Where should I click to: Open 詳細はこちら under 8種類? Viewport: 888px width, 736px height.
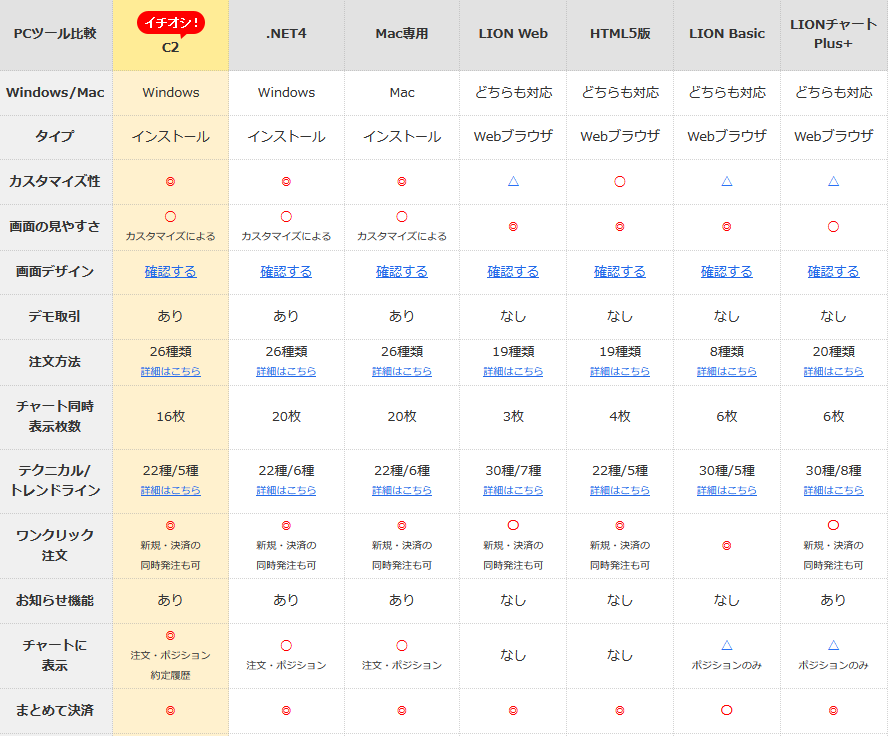tap(727, 371)
